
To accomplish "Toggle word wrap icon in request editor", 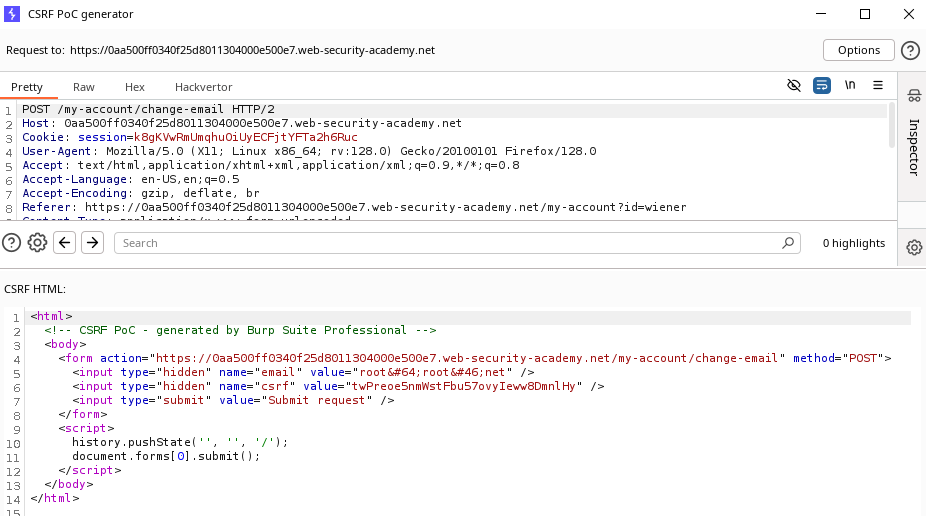I will (821, 86).
